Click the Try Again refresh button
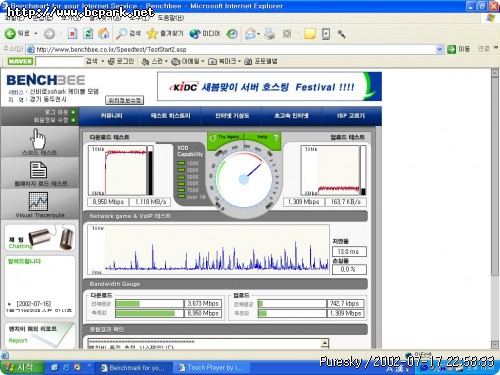The image size is (500, 375). 225,137
